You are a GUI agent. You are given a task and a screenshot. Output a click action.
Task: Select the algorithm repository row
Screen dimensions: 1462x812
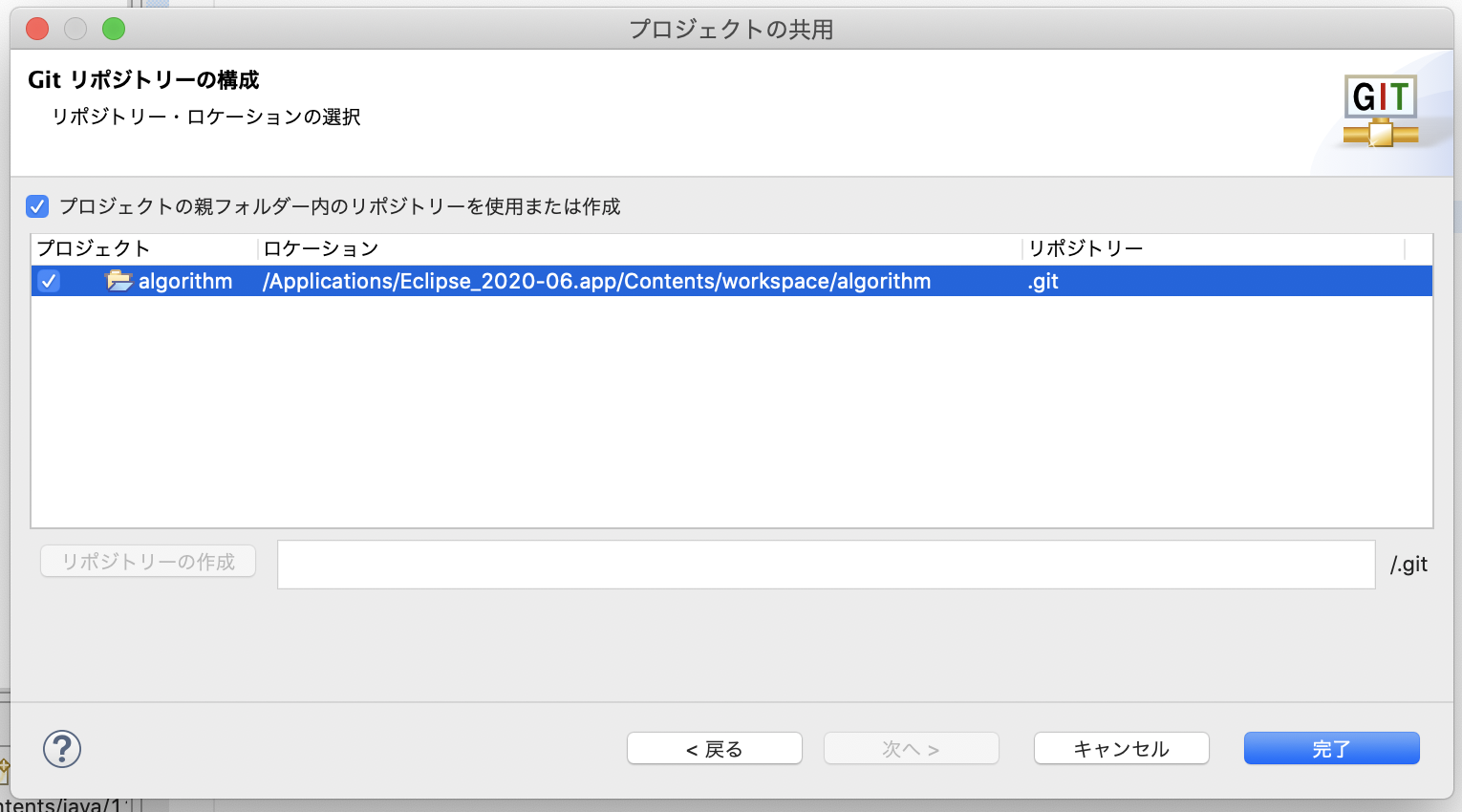point(573,281)
